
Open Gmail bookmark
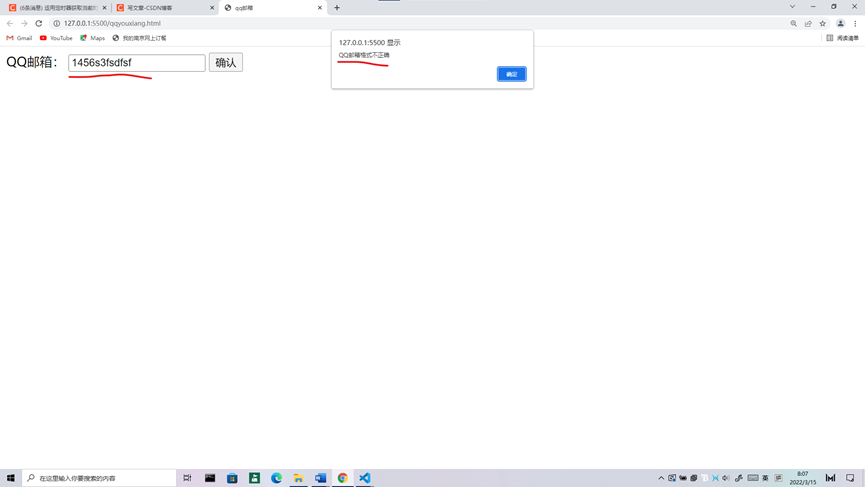pyautogui.click(x=19, y=38)
